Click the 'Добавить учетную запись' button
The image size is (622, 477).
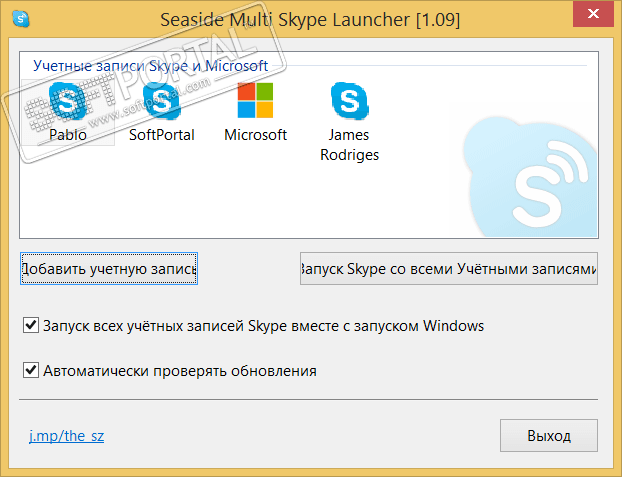click(x=109, y=269)
